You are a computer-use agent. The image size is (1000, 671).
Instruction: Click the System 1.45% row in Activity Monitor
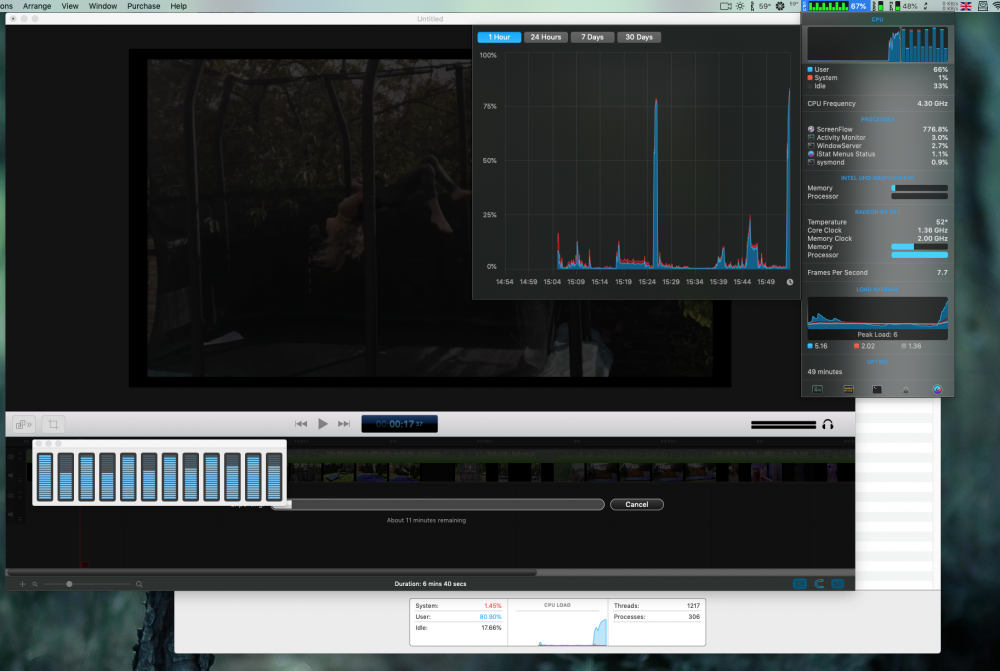point(458,606)
